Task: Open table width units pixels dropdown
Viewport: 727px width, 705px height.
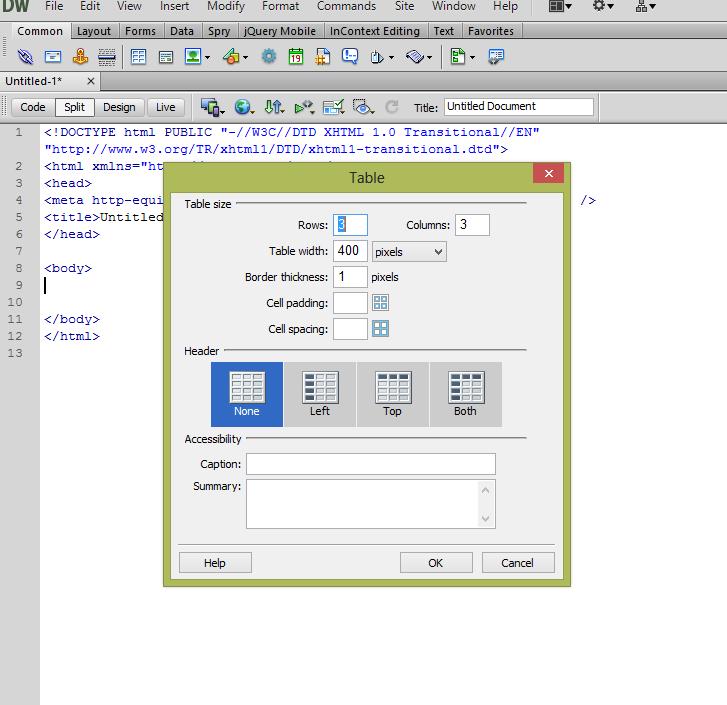Action: coord(409,252)
